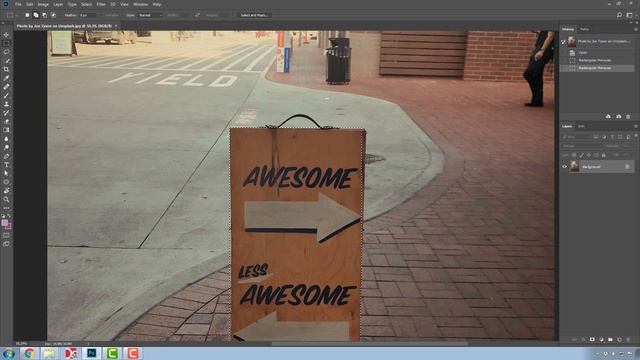640x360 pixels.
Task: Click the background color swatch
Action: tap(9, 227)
